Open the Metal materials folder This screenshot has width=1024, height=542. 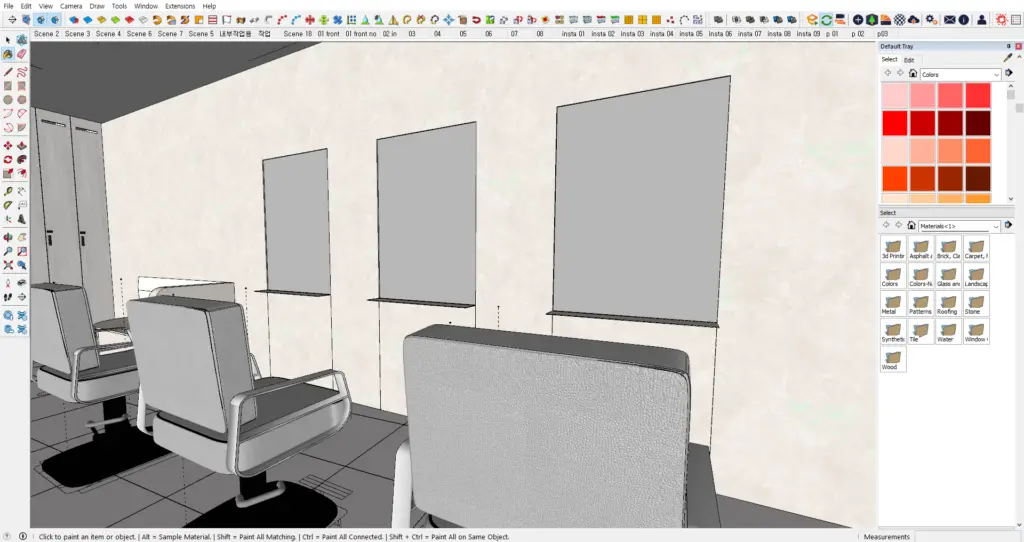(x=893, y=304)
